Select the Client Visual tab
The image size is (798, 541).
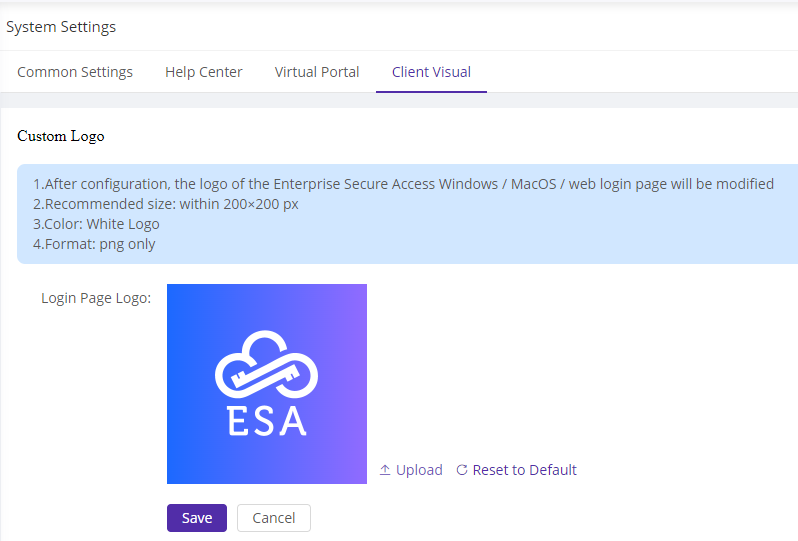tap(431, 72)
